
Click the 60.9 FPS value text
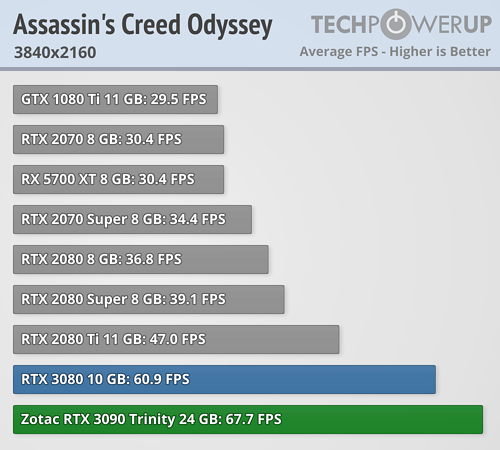point(161,379)
